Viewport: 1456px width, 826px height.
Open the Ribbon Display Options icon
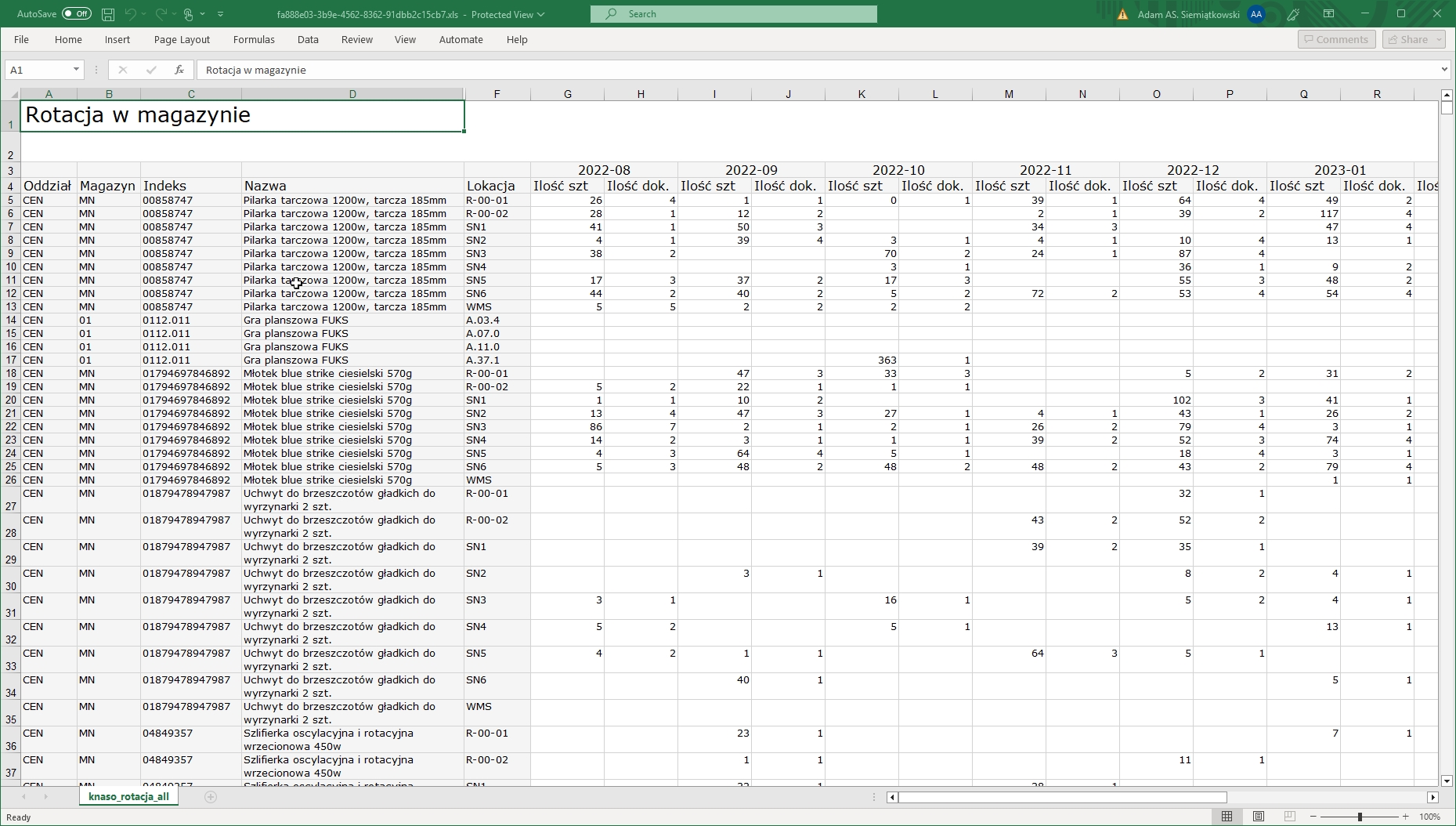(x=1328, y=14)
